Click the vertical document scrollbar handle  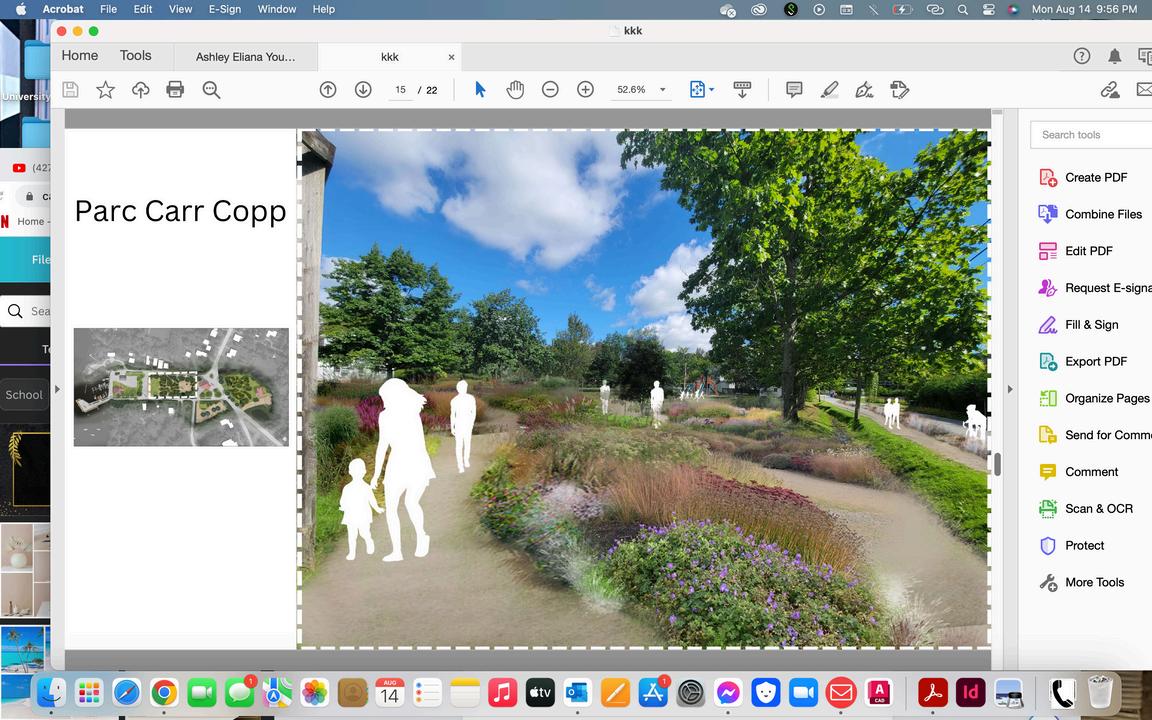coord(997,464)
